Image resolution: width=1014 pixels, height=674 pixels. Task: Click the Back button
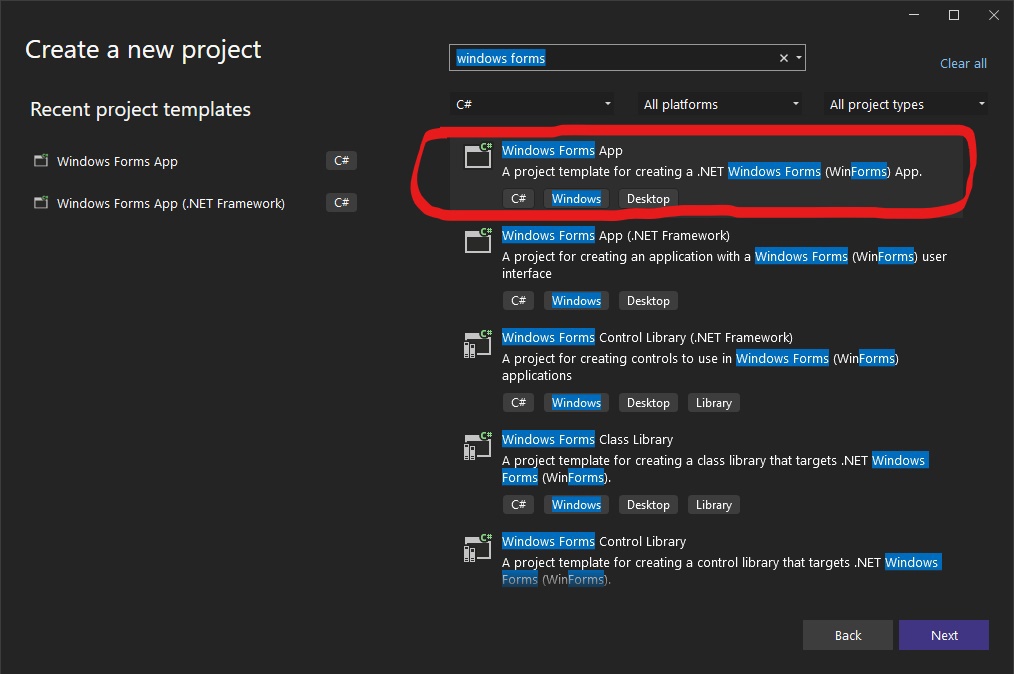(848, 635)
